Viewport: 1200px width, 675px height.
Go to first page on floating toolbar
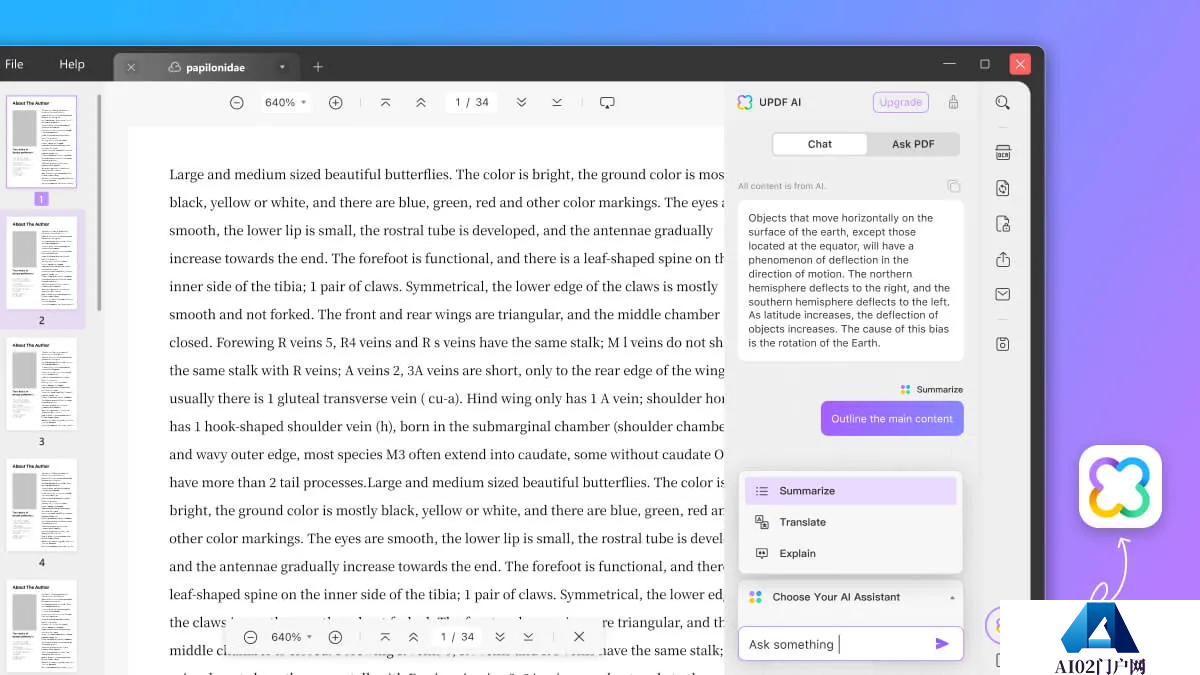[385, 637]
